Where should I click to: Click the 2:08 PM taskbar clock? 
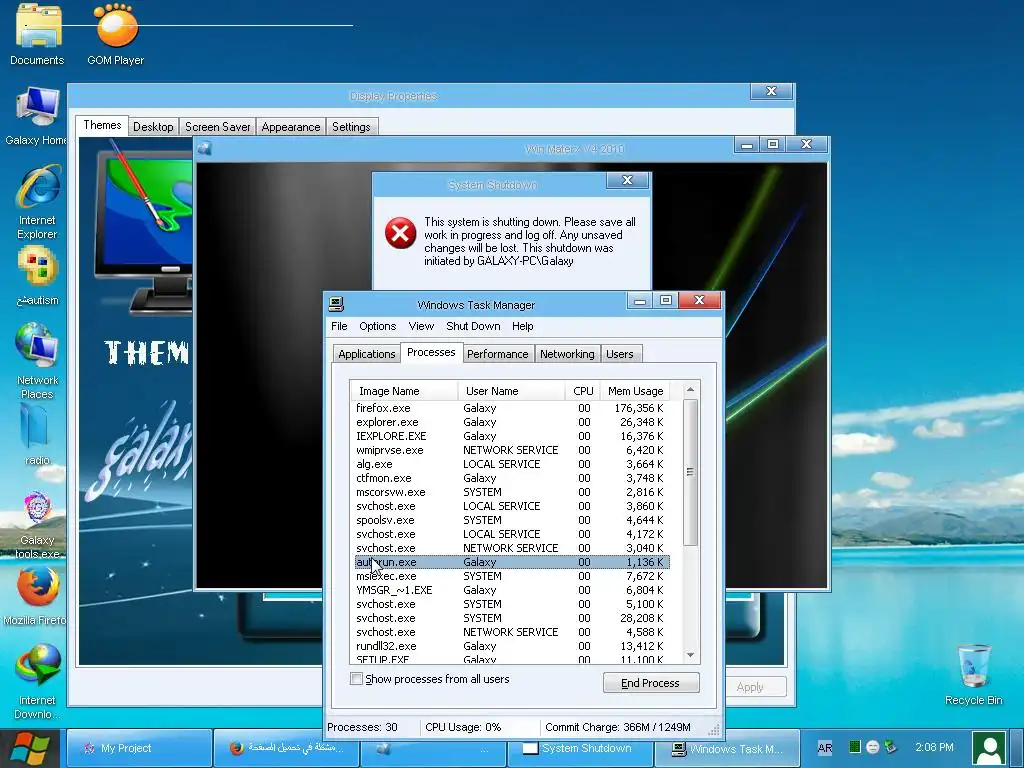coord(934,747)
